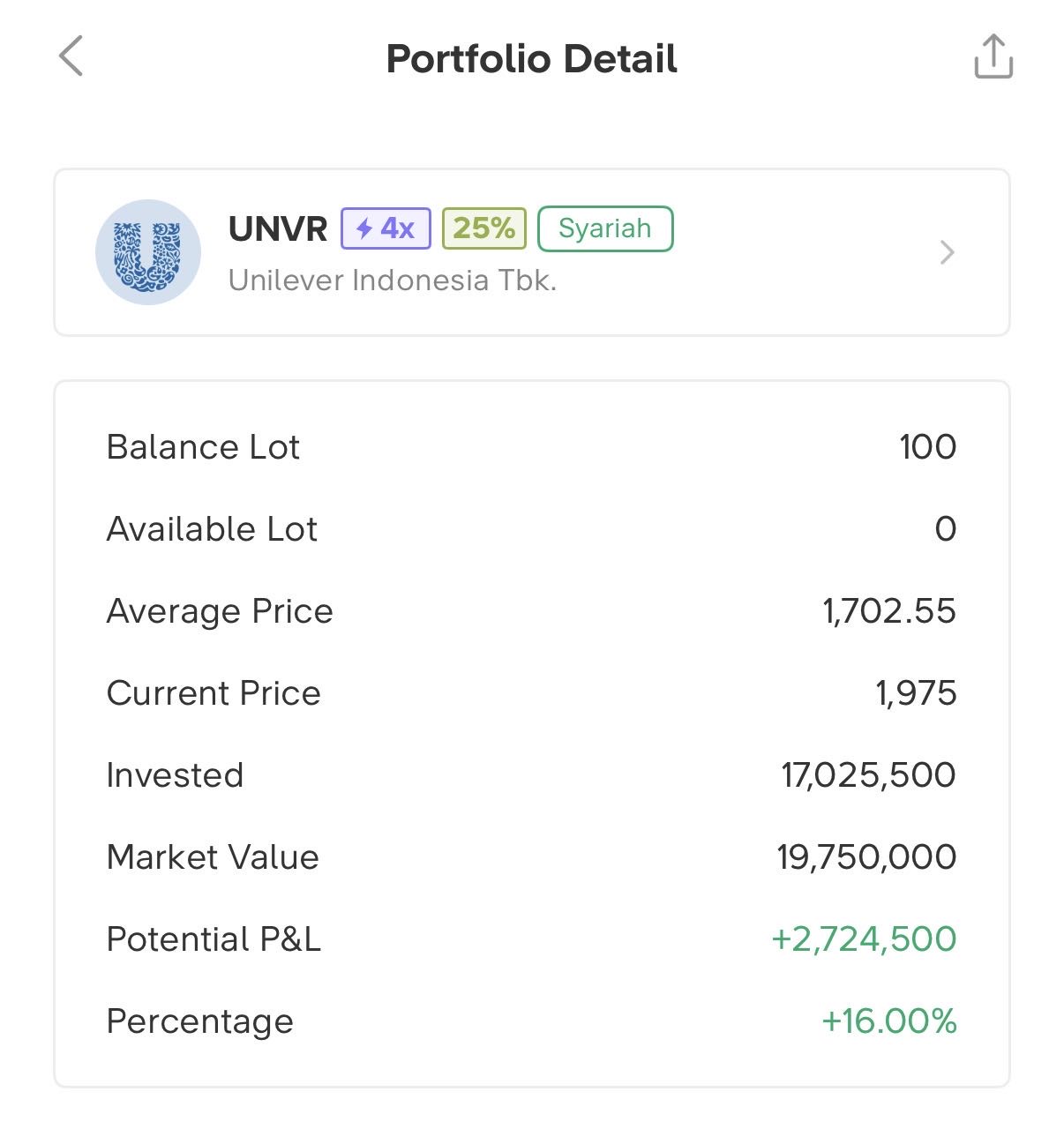Open stock detail via right chevron
The height and width of the screenshot is (1129, 1064).
(x=947, y=252)
